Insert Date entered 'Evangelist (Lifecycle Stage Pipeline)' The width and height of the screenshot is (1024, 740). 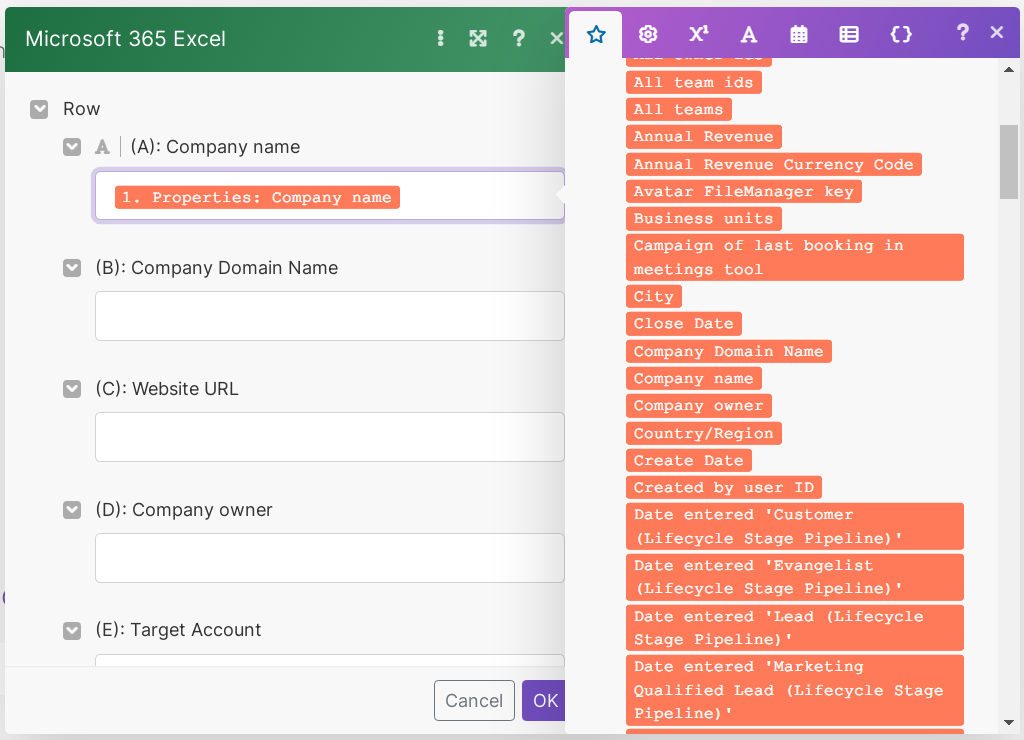coord(795,577)
